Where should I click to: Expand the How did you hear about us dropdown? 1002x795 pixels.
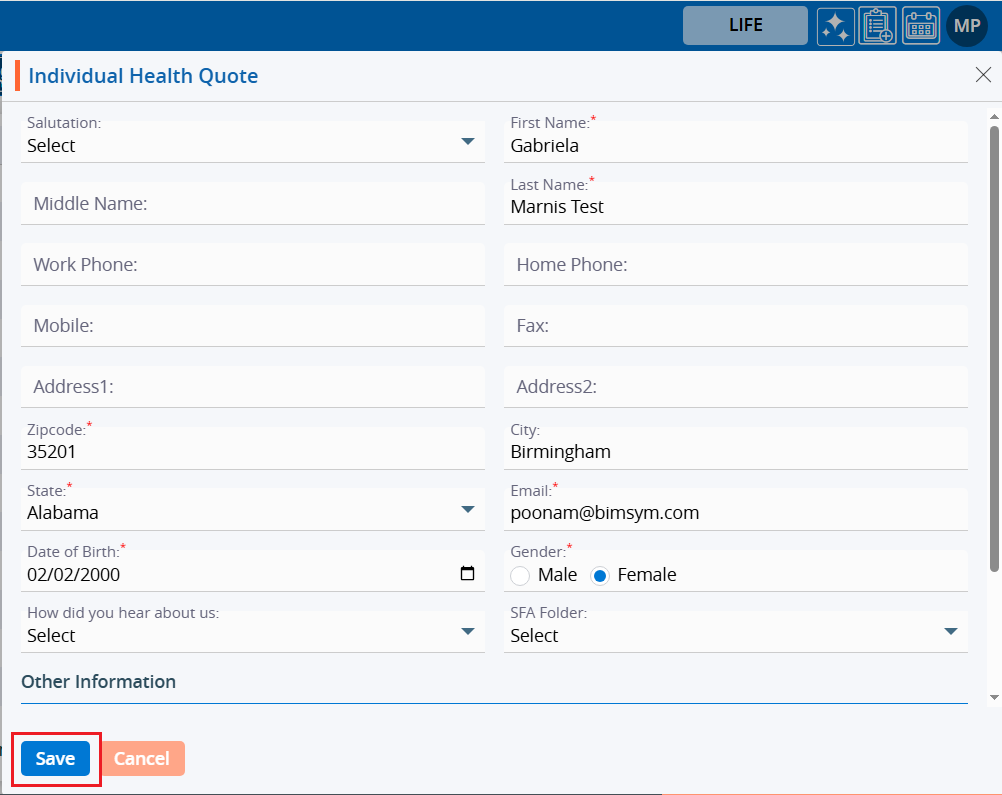[467, 632]
